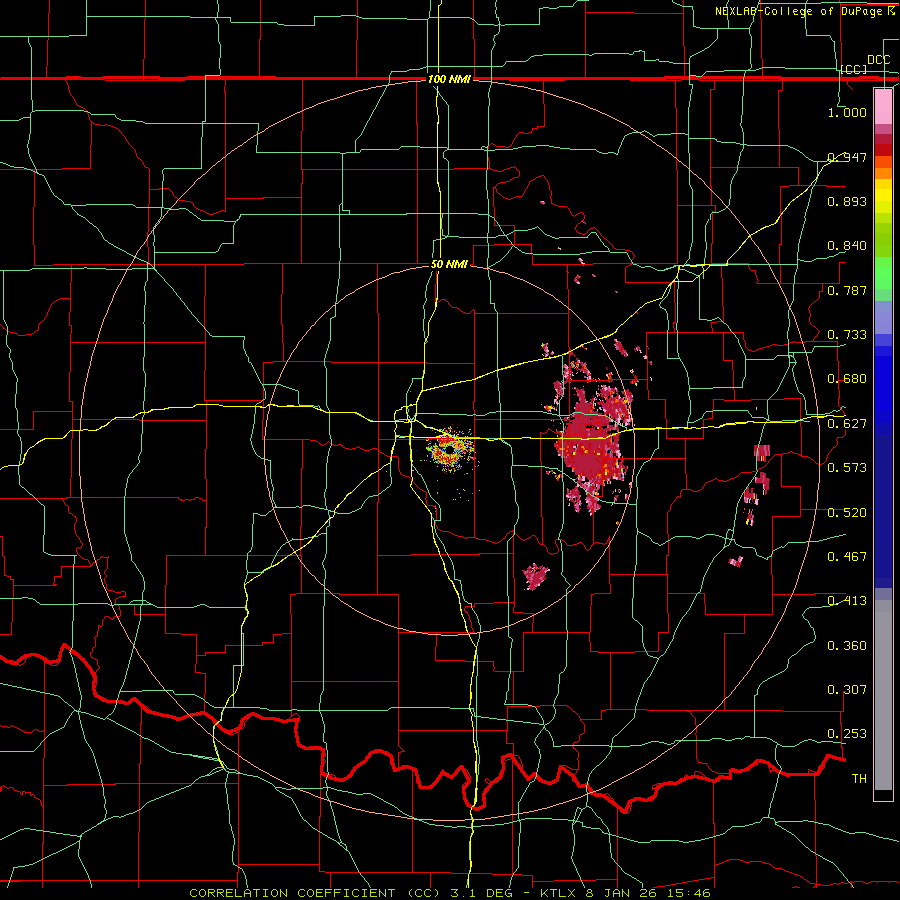900x900 pixels.
Task: Pick the bright green swatch on the color scale
Action: point(883,273)
